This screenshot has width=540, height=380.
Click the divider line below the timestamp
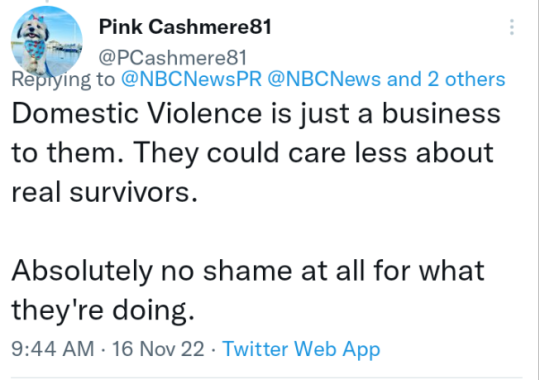click(267, 378)
